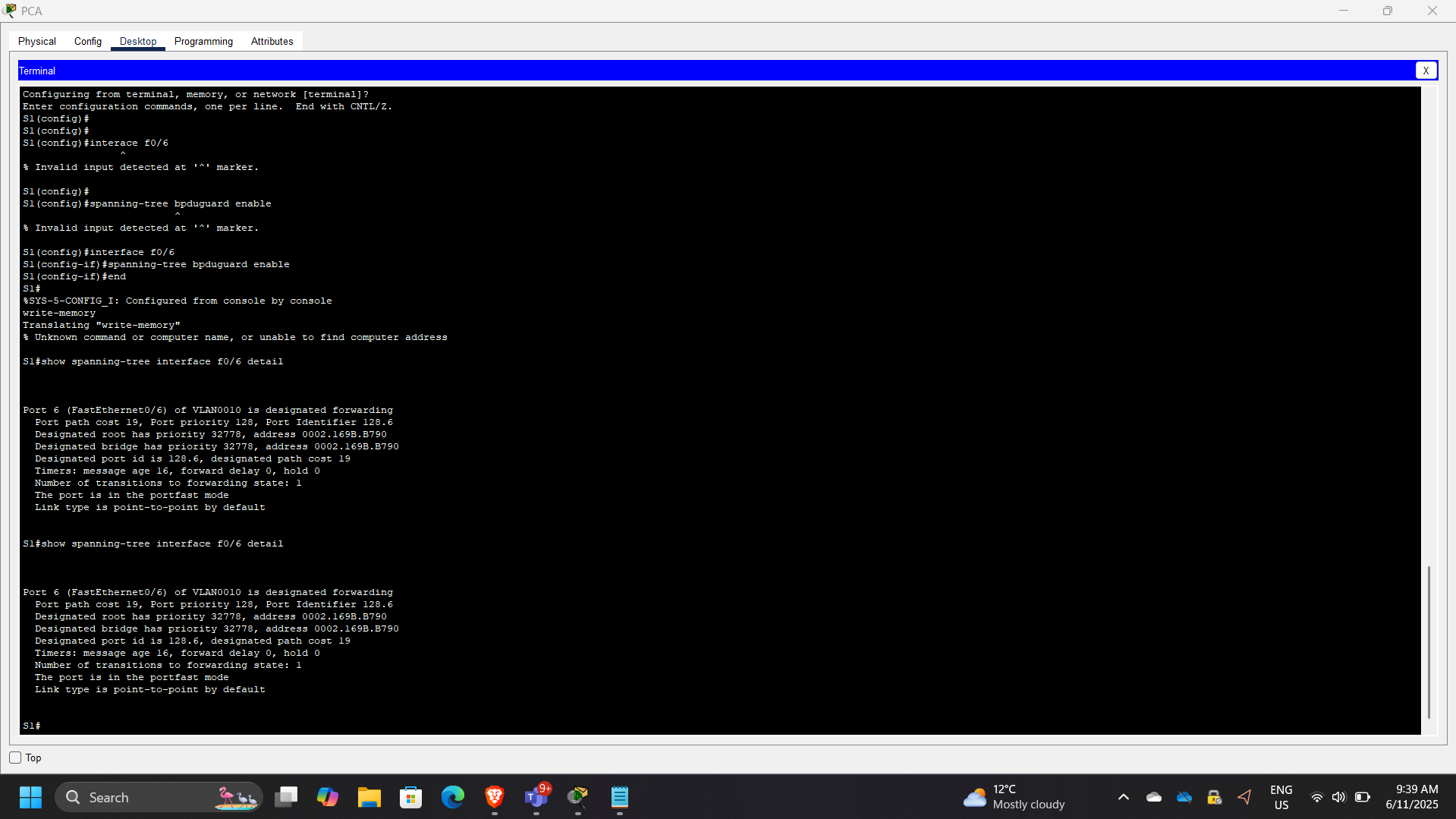Close the Terminal with the X button
The height and width of the screenshot is (819, 1456).
pos(1426,71)
